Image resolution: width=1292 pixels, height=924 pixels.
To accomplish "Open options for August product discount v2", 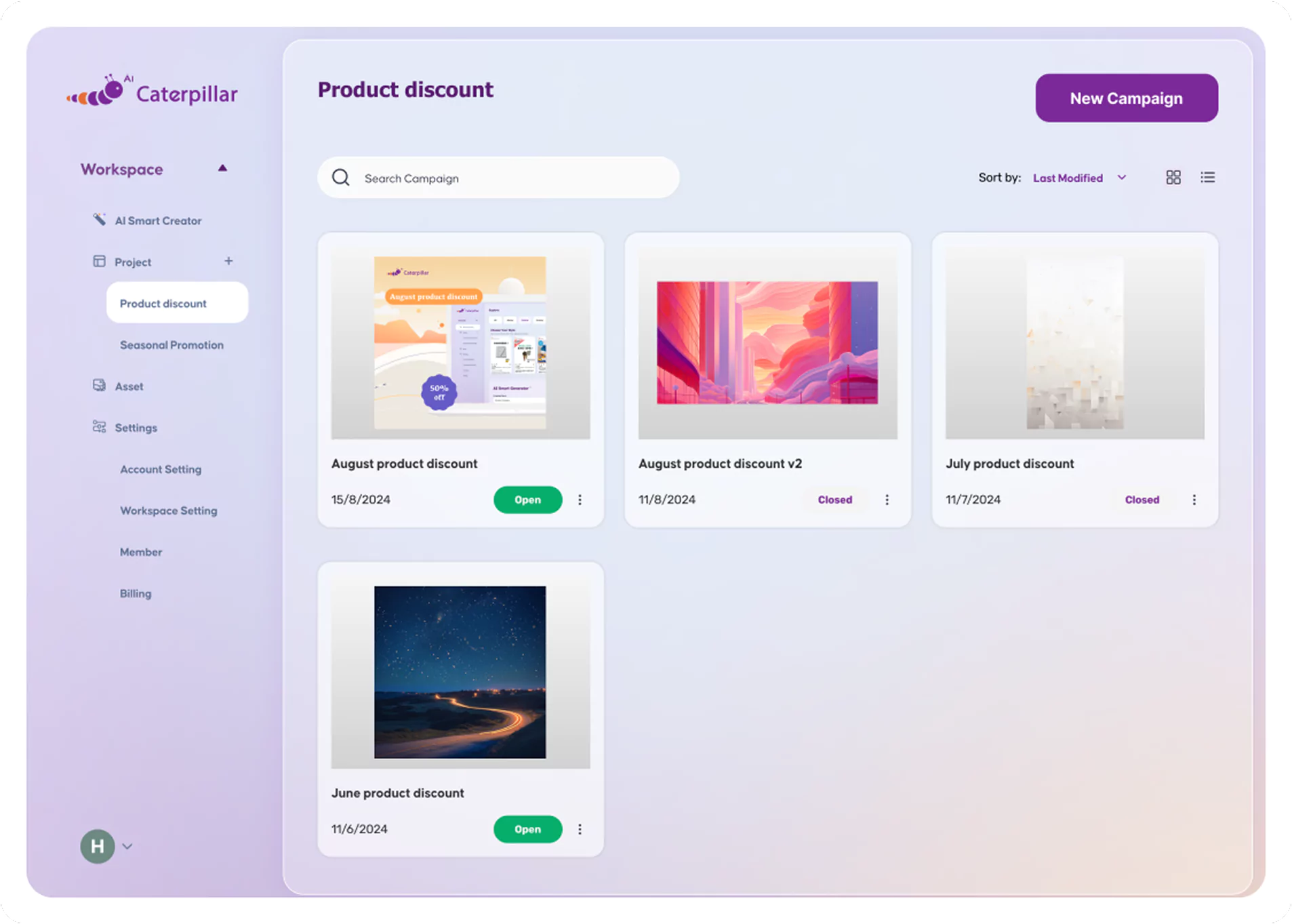I will (887, 500).
